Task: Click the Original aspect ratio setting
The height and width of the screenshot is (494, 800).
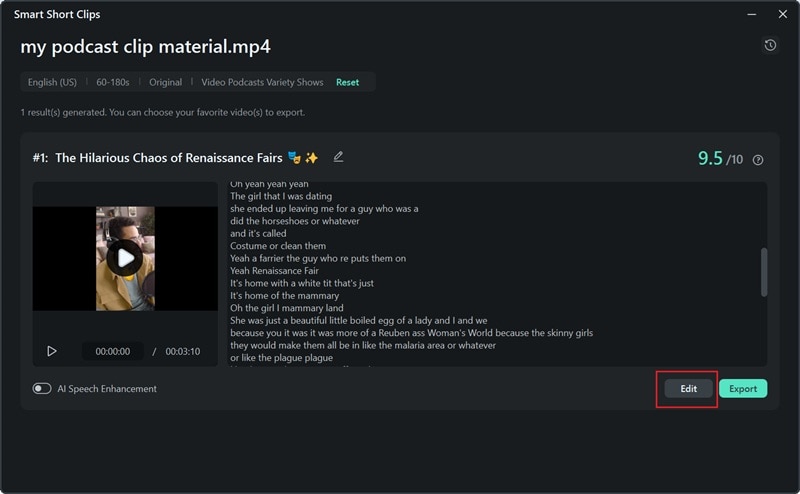Action: point(166,82)
